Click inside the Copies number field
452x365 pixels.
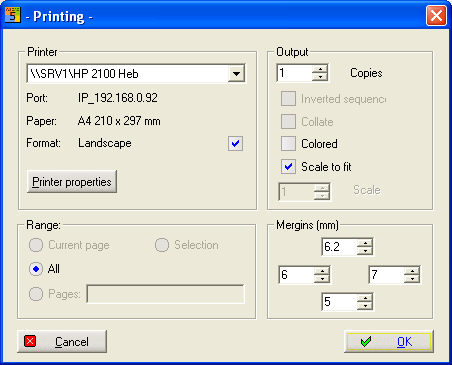(294, 73)
